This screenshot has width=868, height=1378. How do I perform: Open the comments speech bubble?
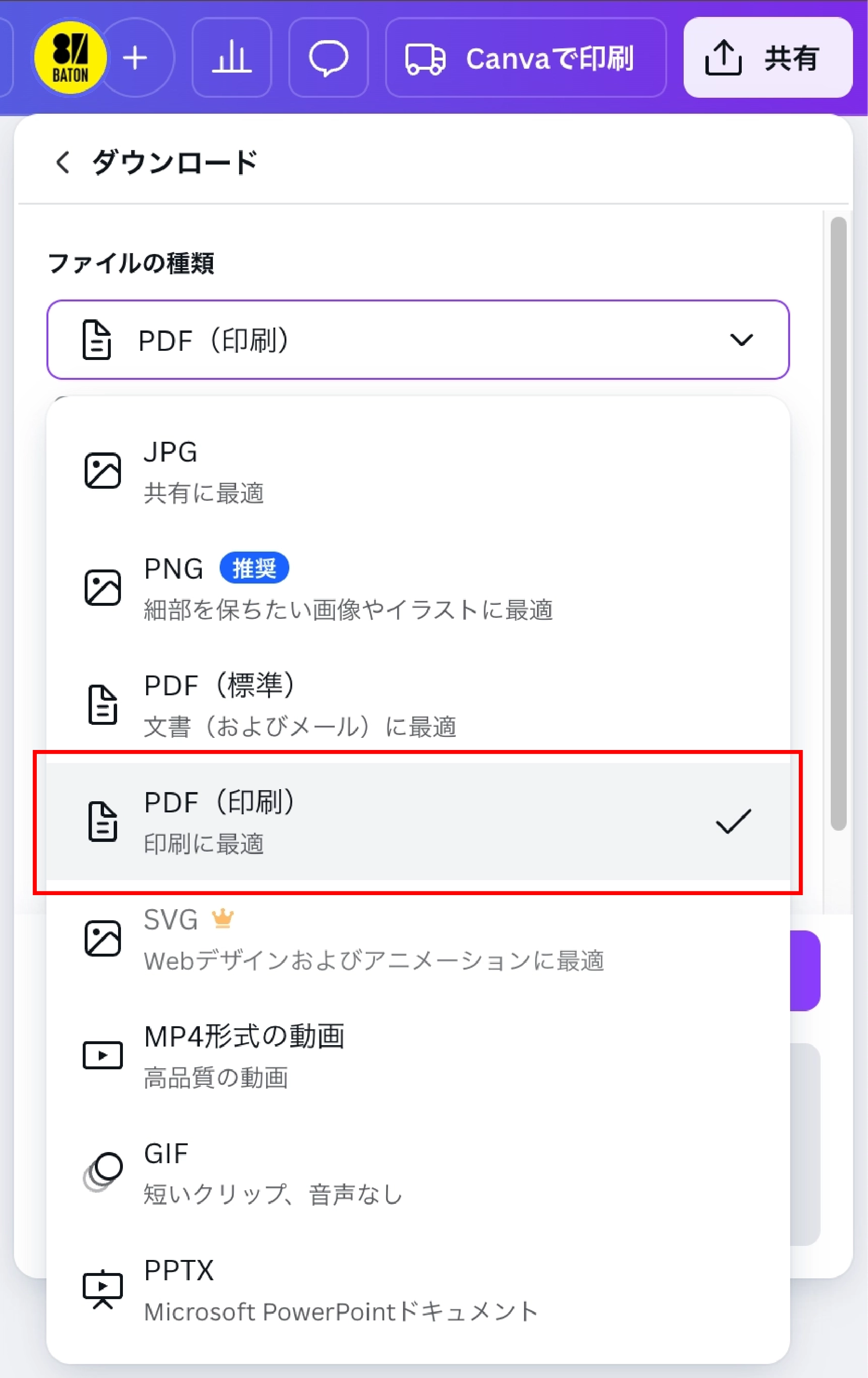click(x=329, y=58)
